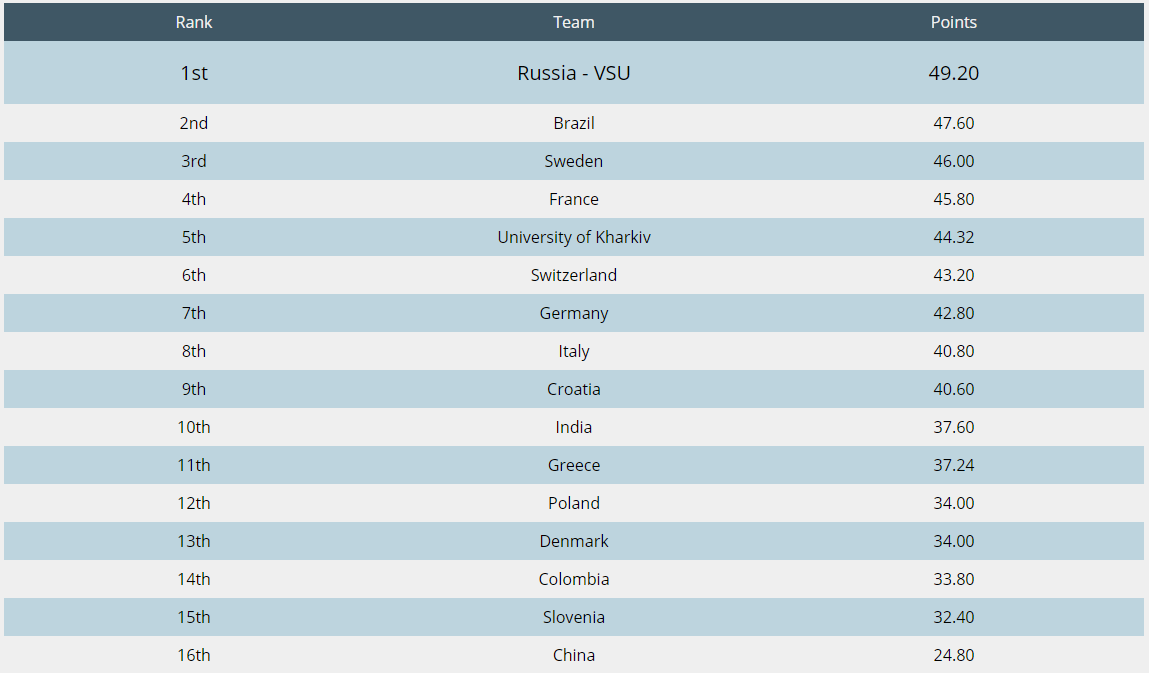Click Italy's 40.80 points value
The height and width of the screenshot is (673, 1149).
[954, 351]
